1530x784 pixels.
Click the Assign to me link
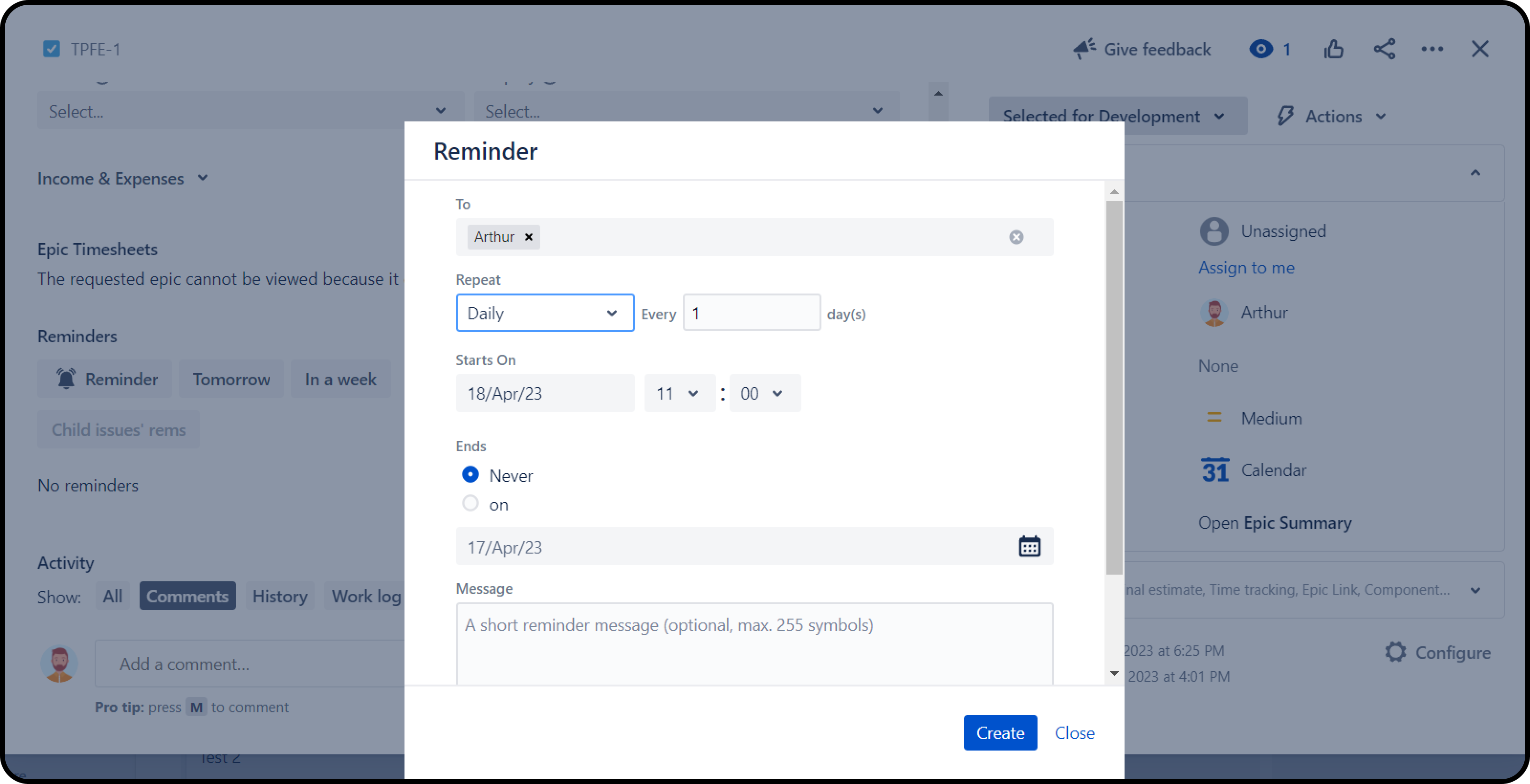pos(1246,268)
